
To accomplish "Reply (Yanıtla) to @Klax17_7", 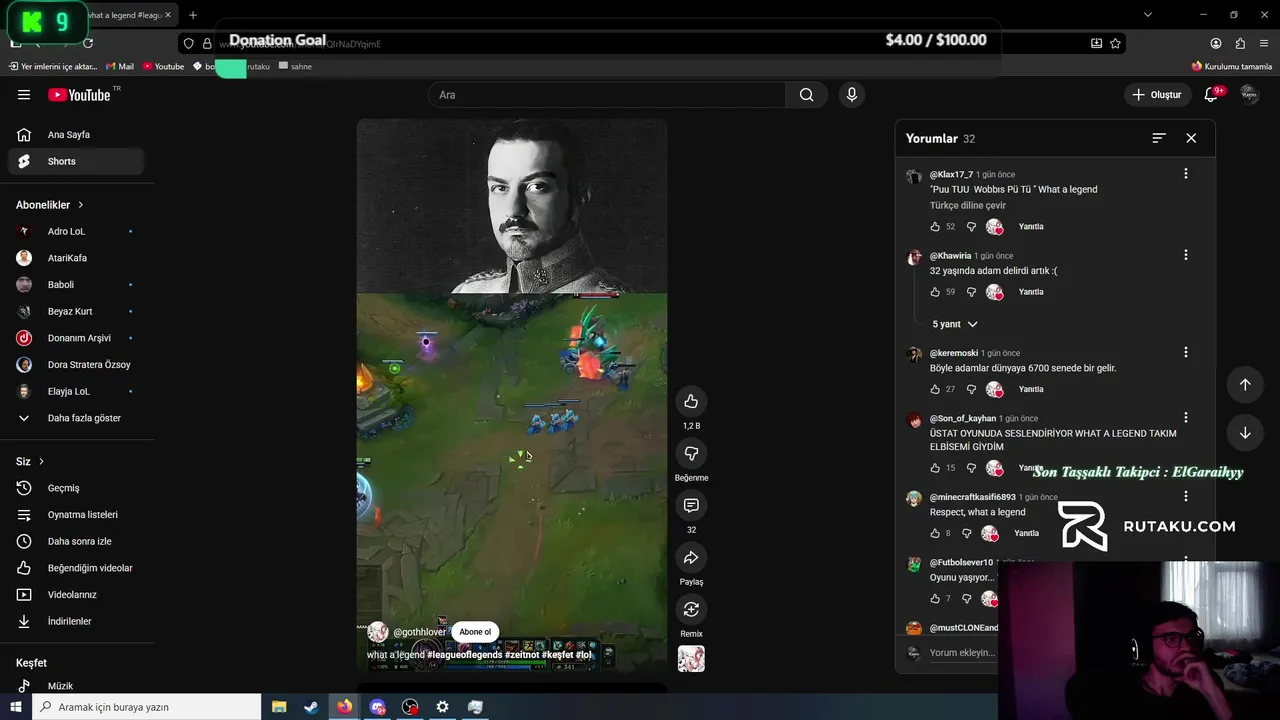I will 1031,227.
